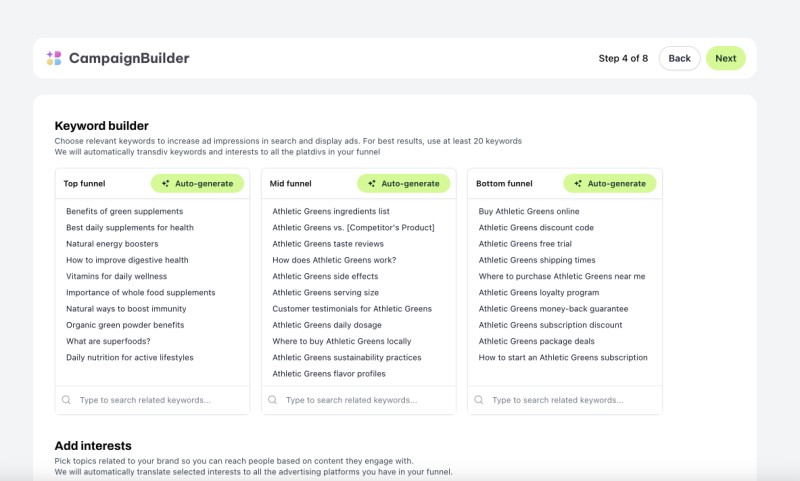
Task: Focus the Bottom funnel keyword search field
Action: point(565,400)
